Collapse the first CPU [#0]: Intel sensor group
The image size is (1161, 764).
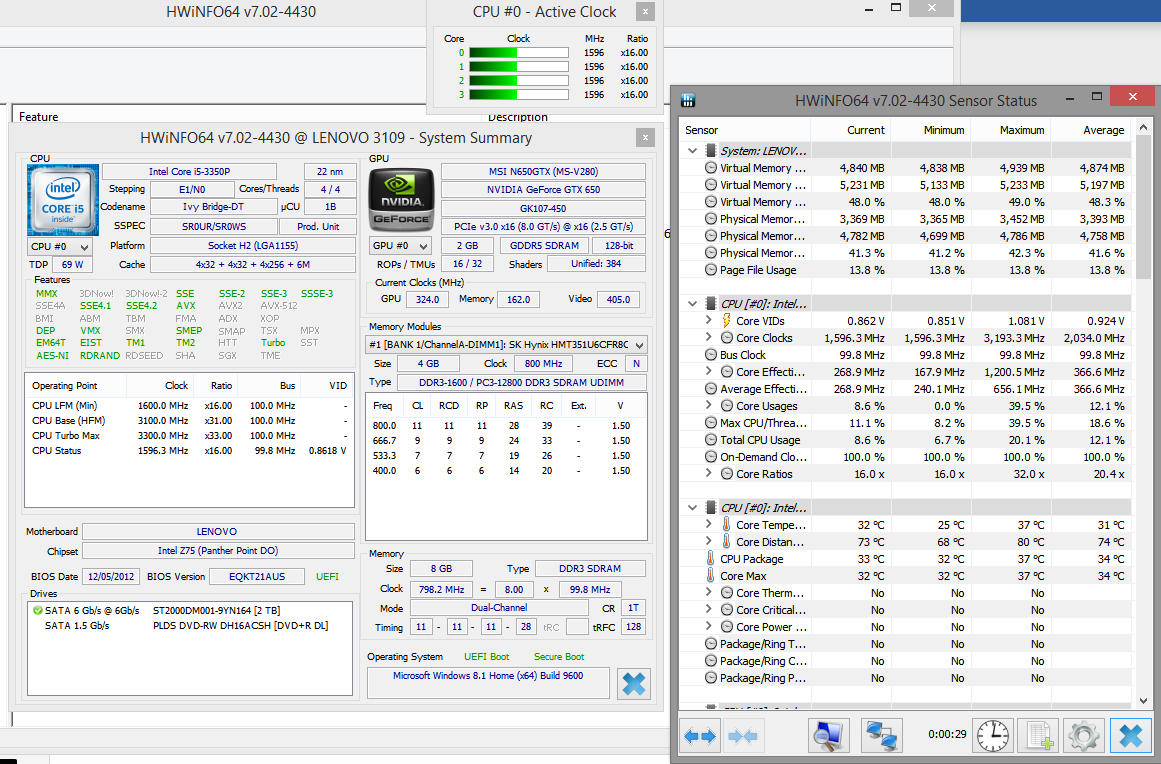[x=692, y=304]
